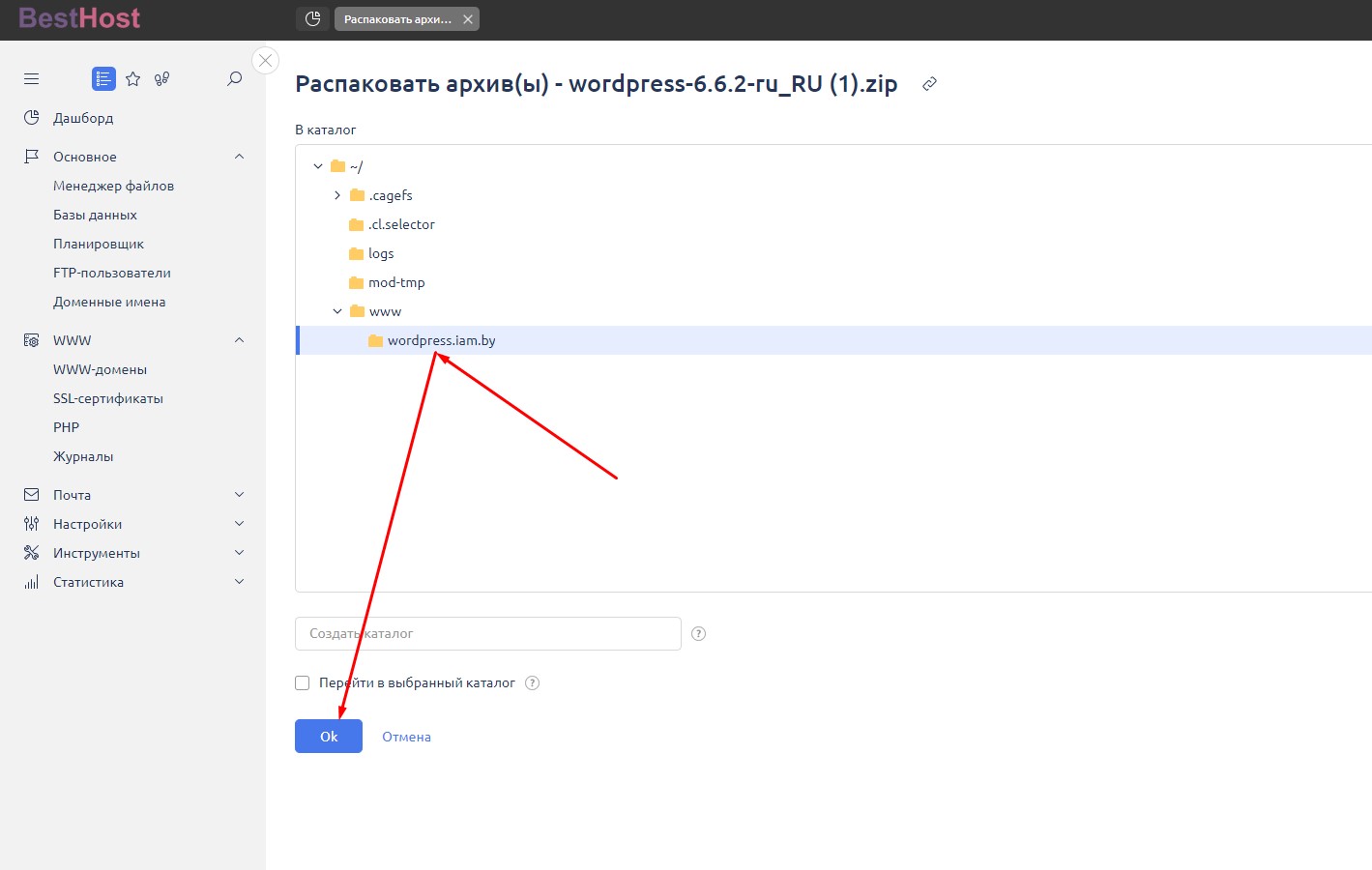Click the hamburger menu icon in sidebar
The image size is (1372, 870).
(x=31, y=79)
